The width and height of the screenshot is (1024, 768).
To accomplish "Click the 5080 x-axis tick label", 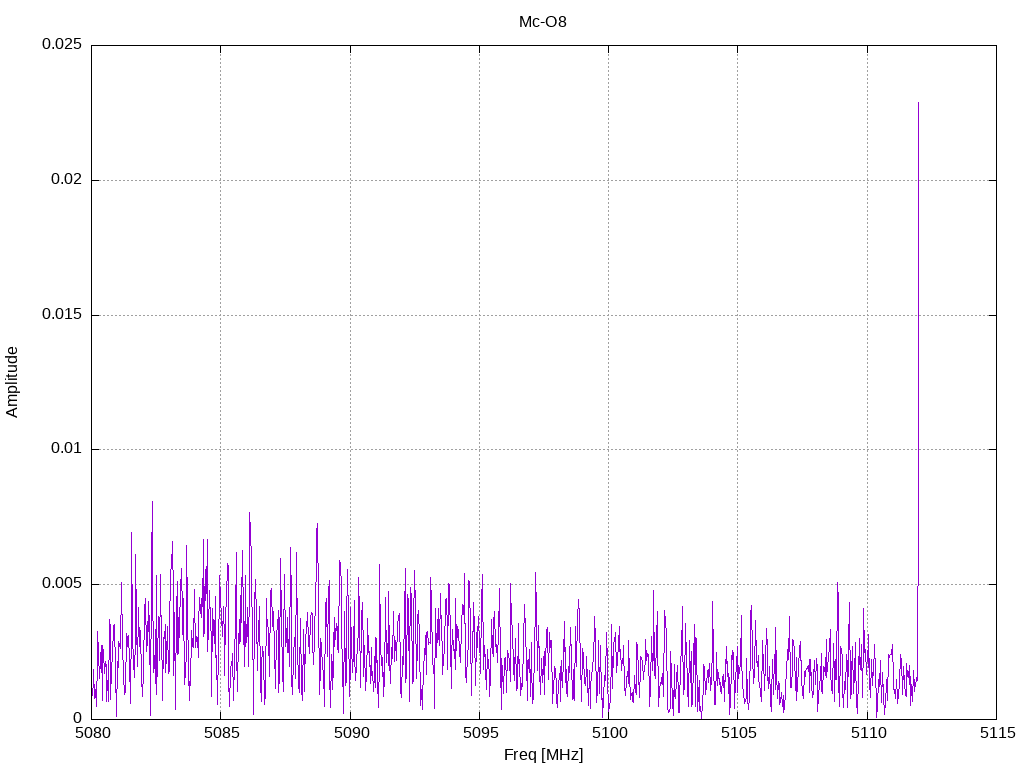I will (92, 734).
